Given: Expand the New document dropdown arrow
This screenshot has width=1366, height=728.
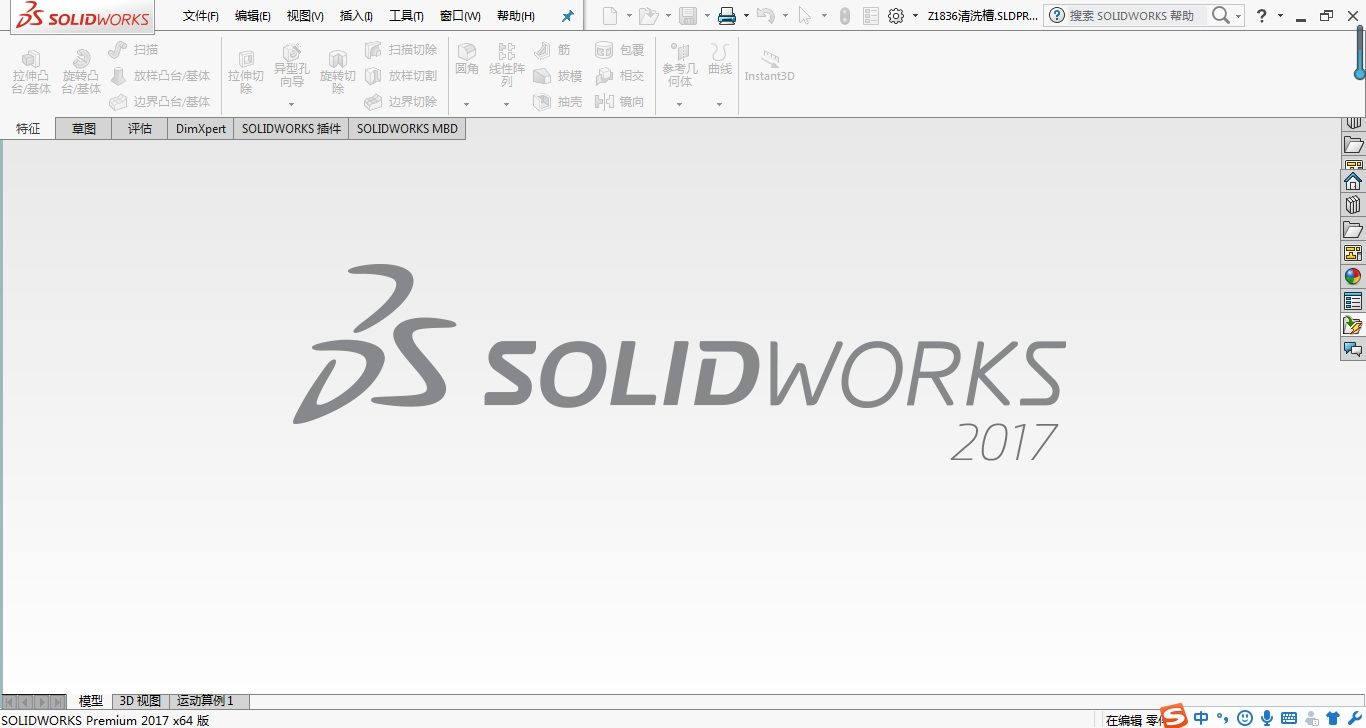Looking at the screenshot, I should (x=629, y=16).
